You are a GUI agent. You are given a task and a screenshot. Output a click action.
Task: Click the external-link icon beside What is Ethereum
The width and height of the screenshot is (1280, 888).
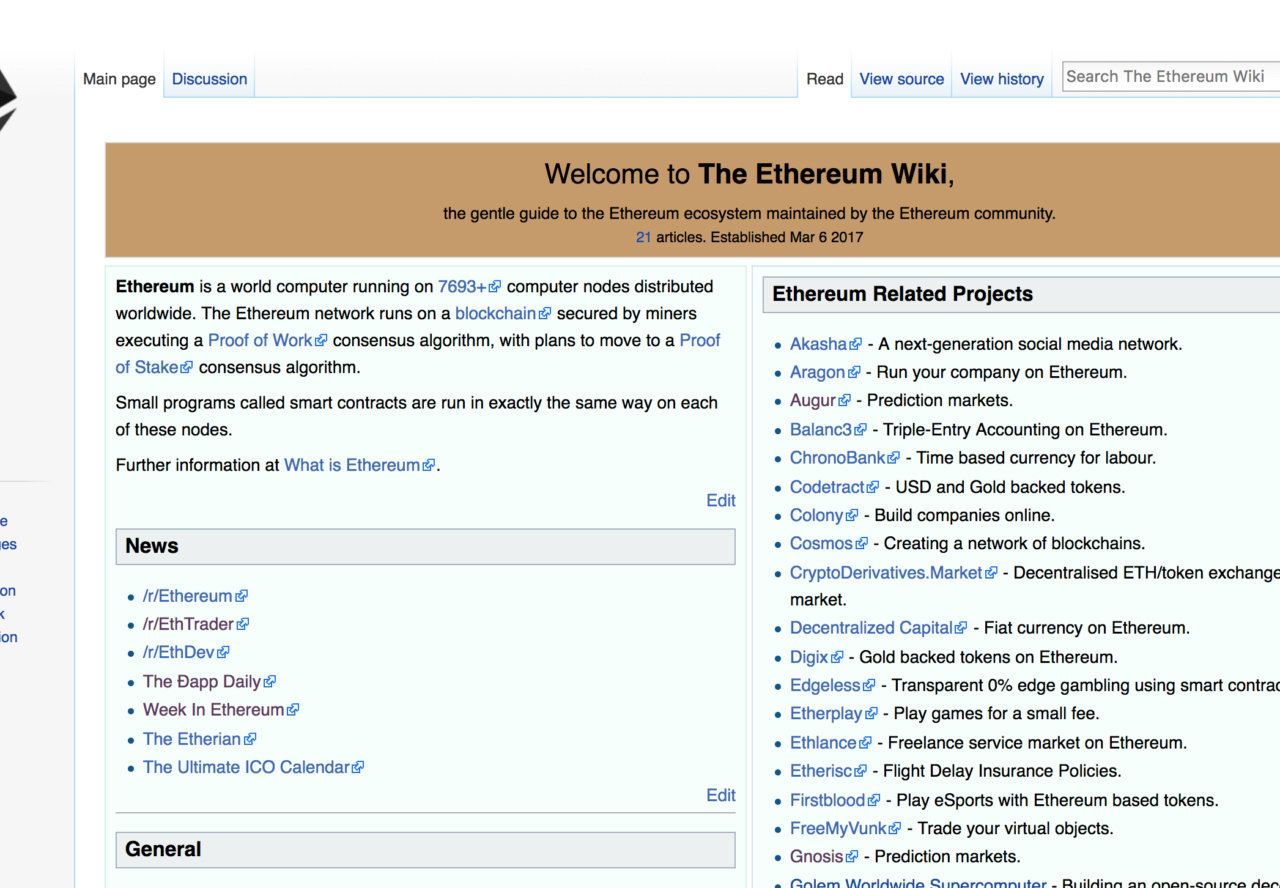click(x=430, y=466)
